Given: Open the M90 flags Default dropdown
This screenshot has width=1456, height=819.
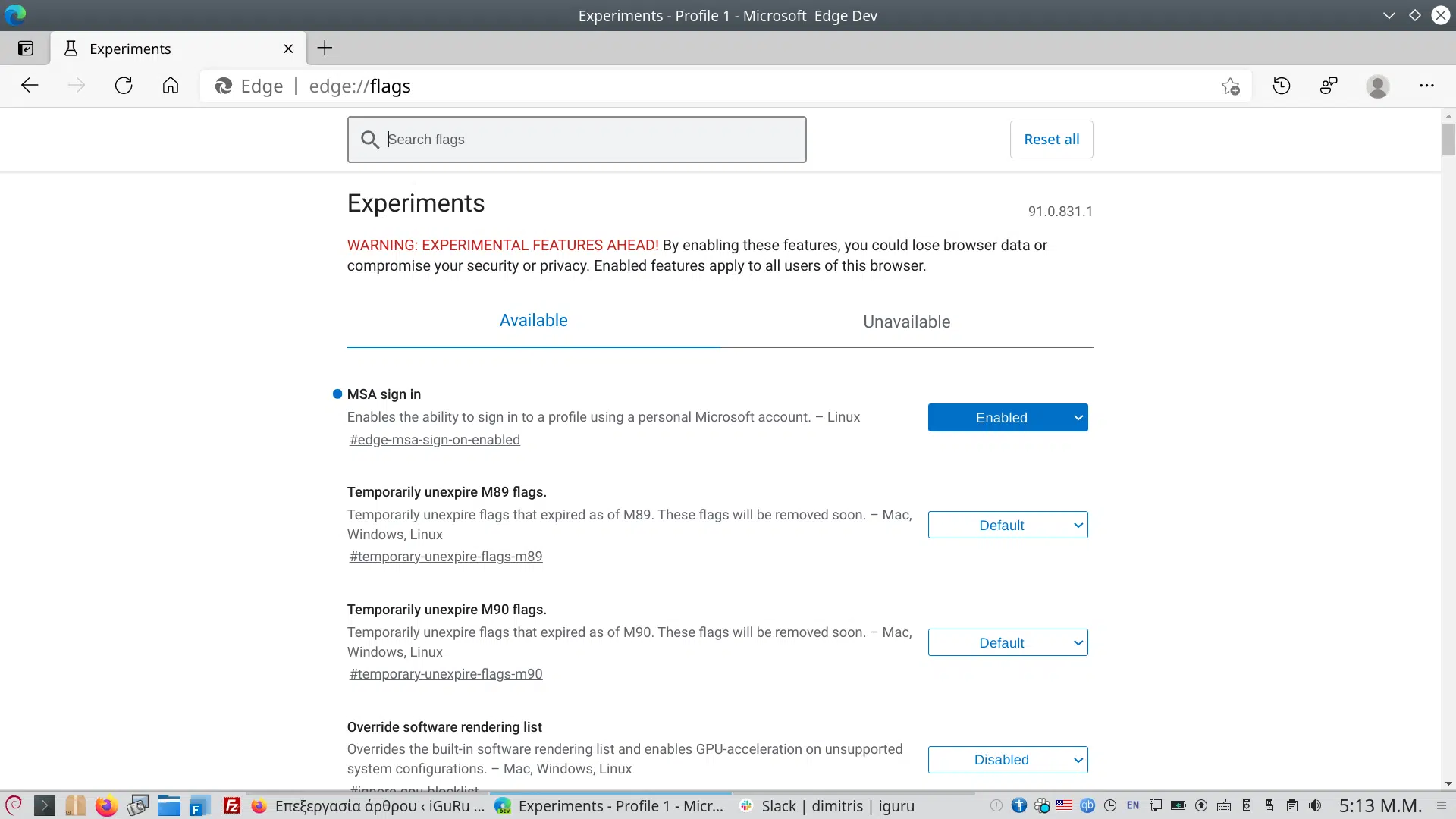Looking at the screenshot, I should 1008,643.
